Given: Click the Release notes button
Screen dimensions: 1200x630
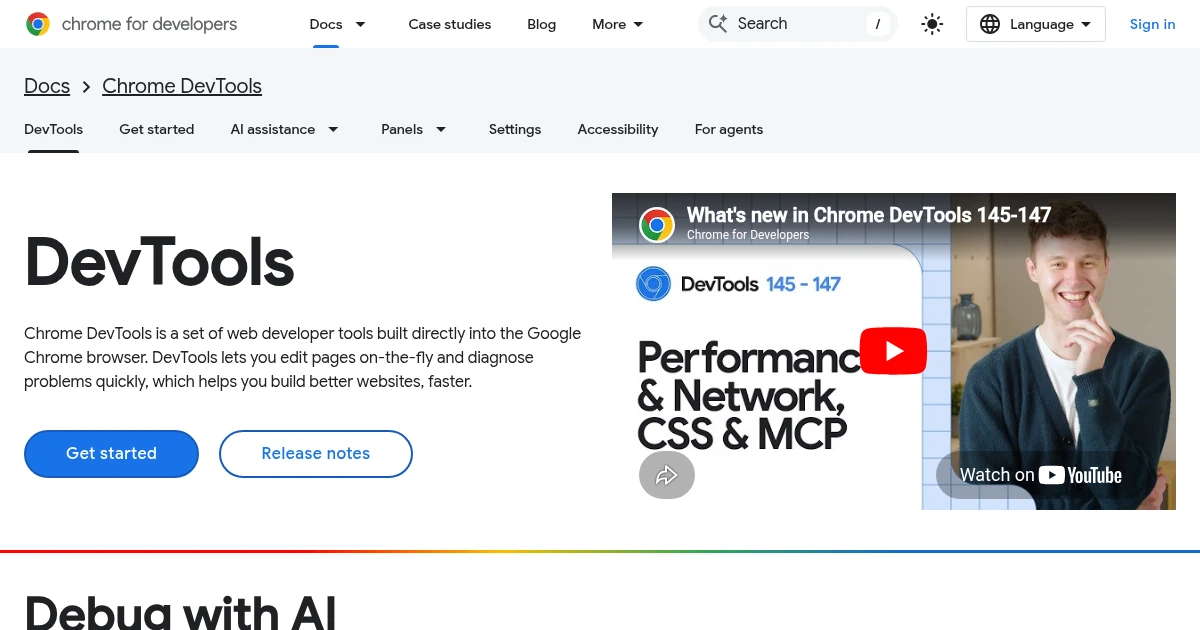Looking at the screenshot, I should pos(316,454).
